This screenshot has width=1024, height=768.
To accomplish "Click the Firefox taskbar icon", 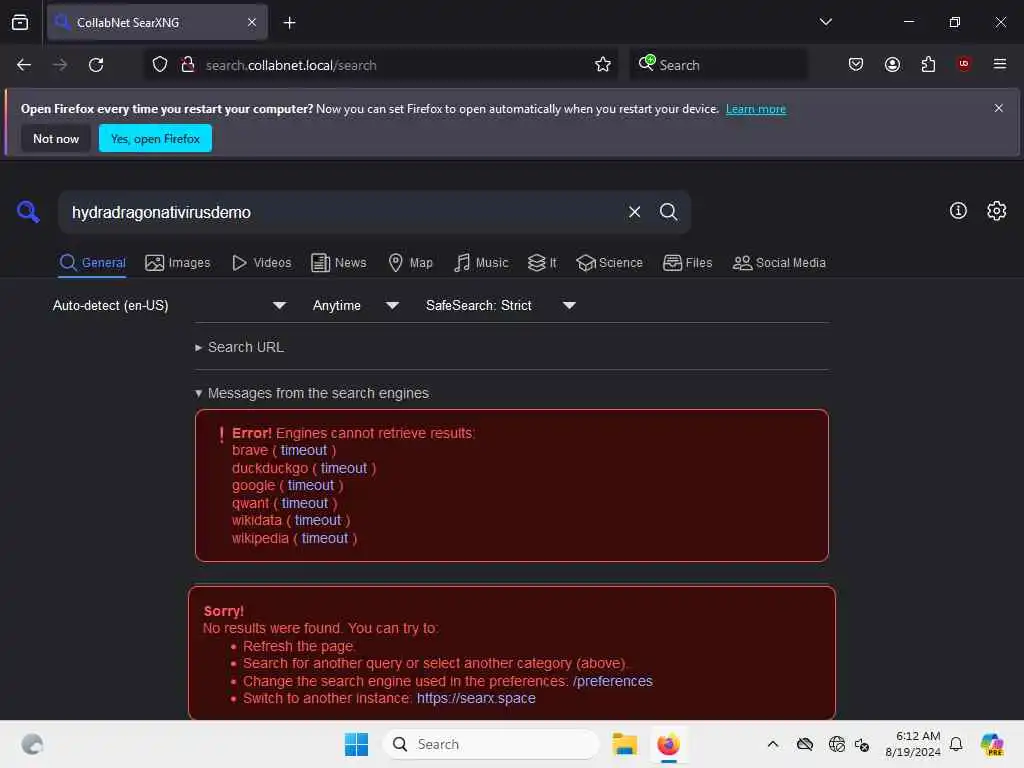I will pyautogui.click(x=668, y=744).
